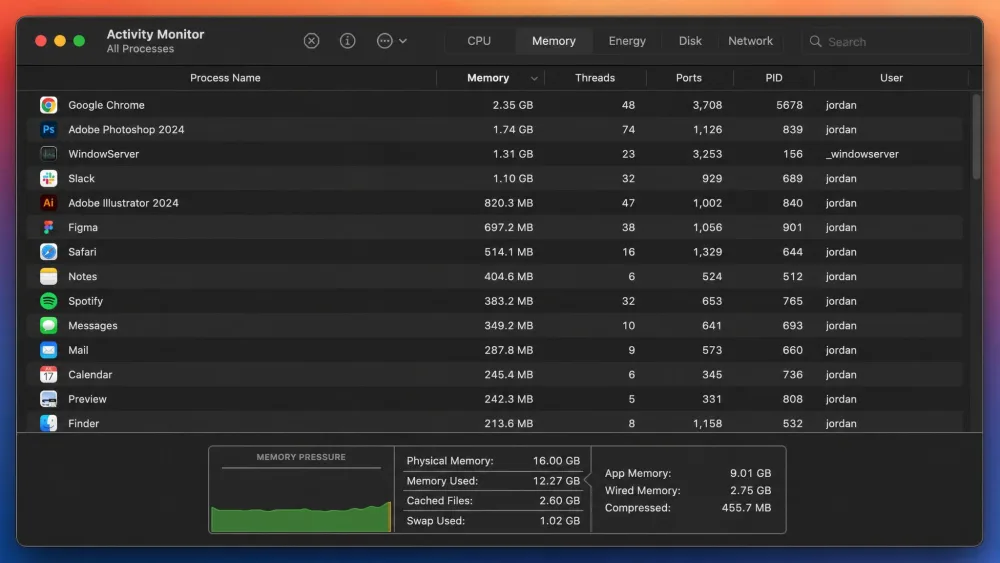Click the Calendar app icon
Viewport: 1000px width, 563px height.
[48, 374]
